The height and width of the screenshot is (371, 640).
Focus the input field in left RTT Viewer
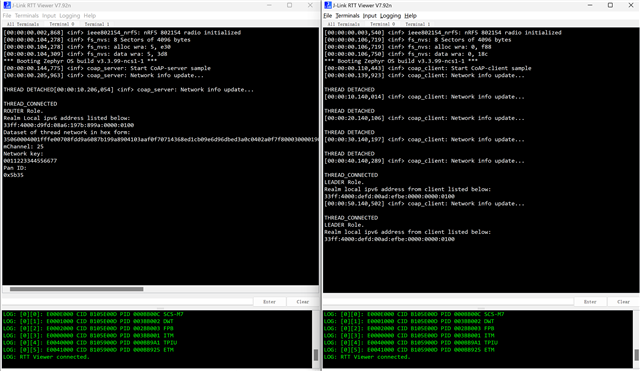point(127,302)
